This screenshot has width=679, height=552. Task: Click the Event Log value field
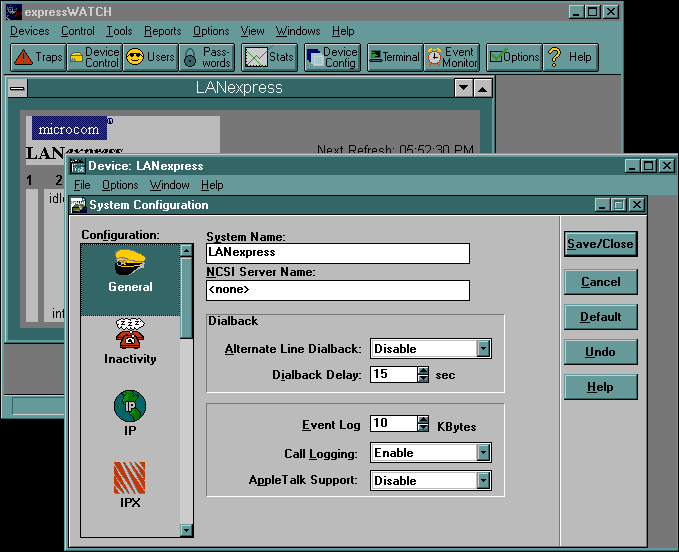pyautogui.click(x=394, y=423)
